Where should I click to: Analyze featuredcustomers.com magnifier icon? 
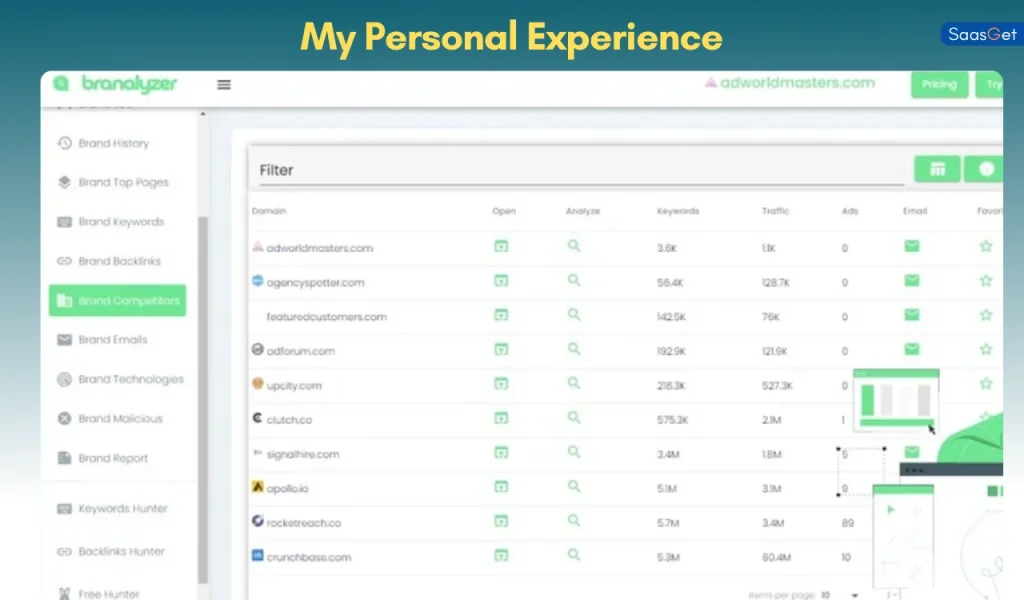coord(574,315)
